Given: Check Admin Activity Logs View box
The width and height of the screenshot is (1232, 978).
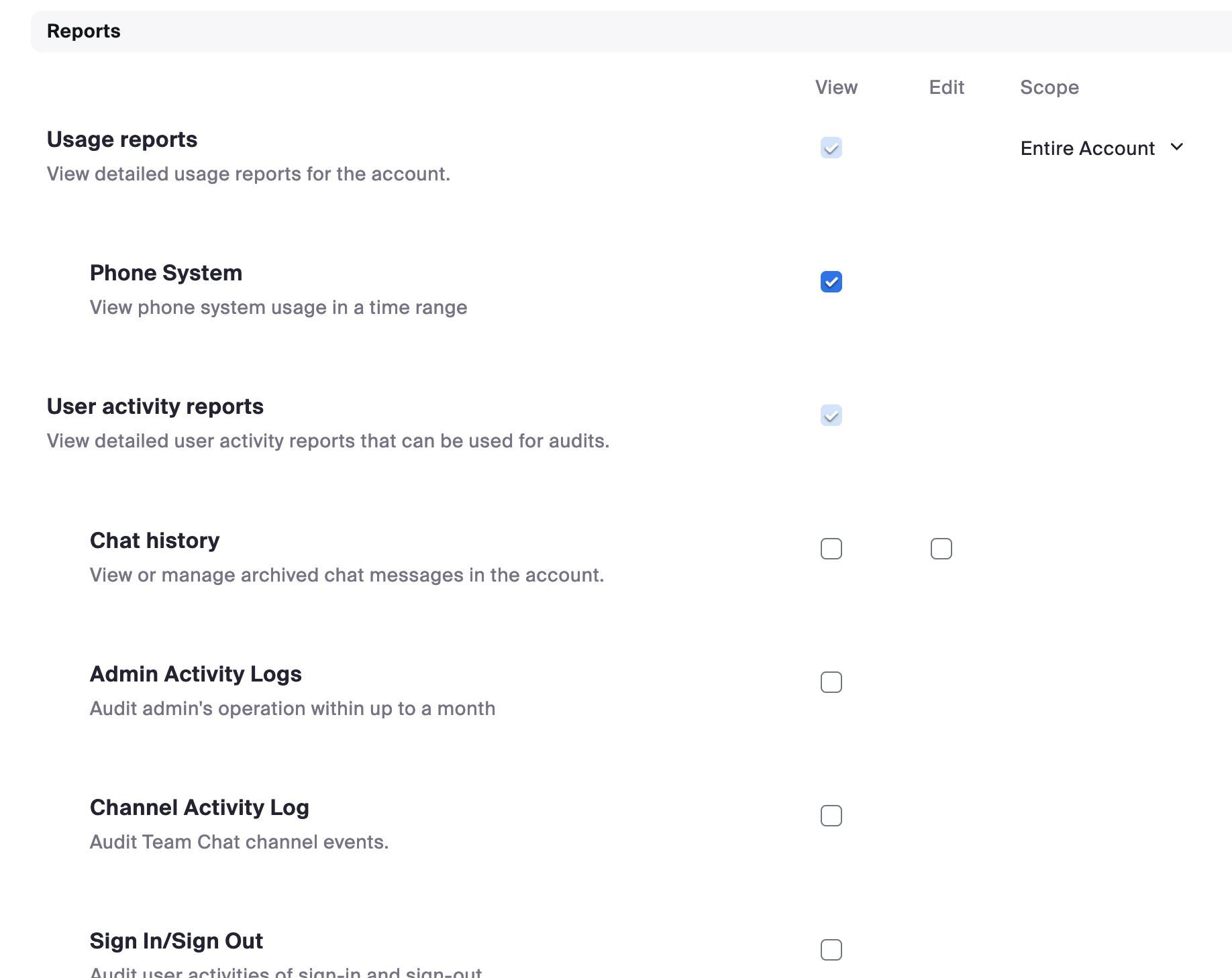Looking at the screenshot, I should tap(831, 682).
